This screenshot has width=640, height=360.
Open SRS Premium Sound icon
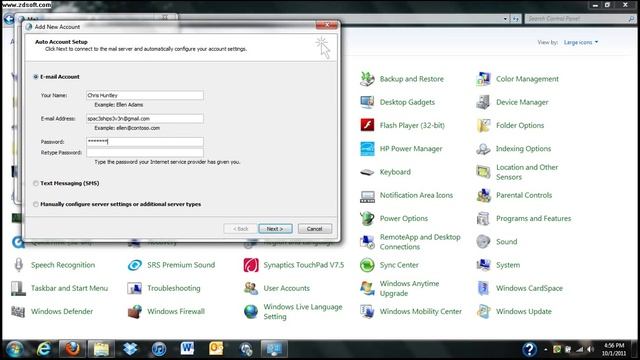134,265
